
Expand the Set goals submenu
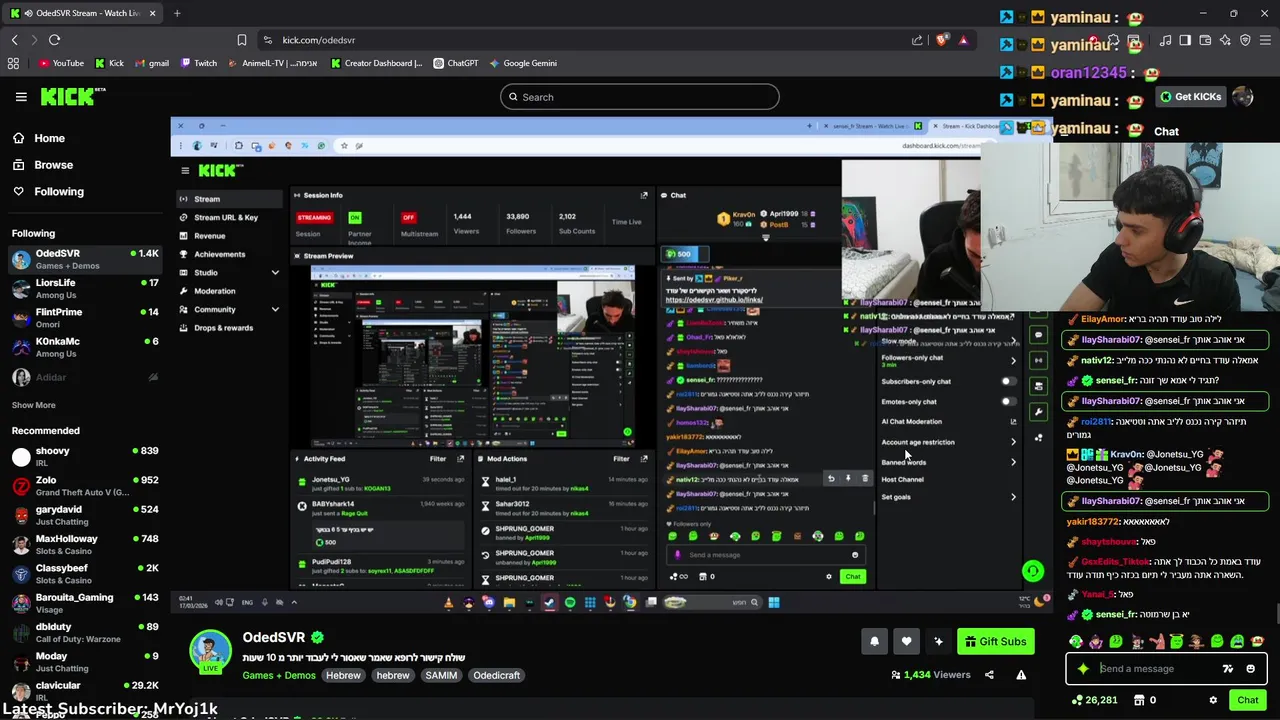tap(1013, 497)
